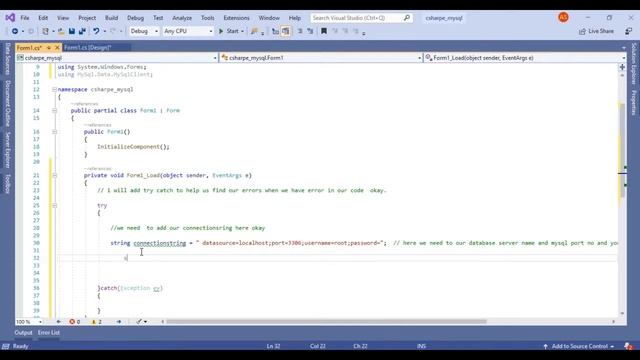Click the search magnifier icon
This screenshot has height=360, width=640.
click(x=407, y=18)
